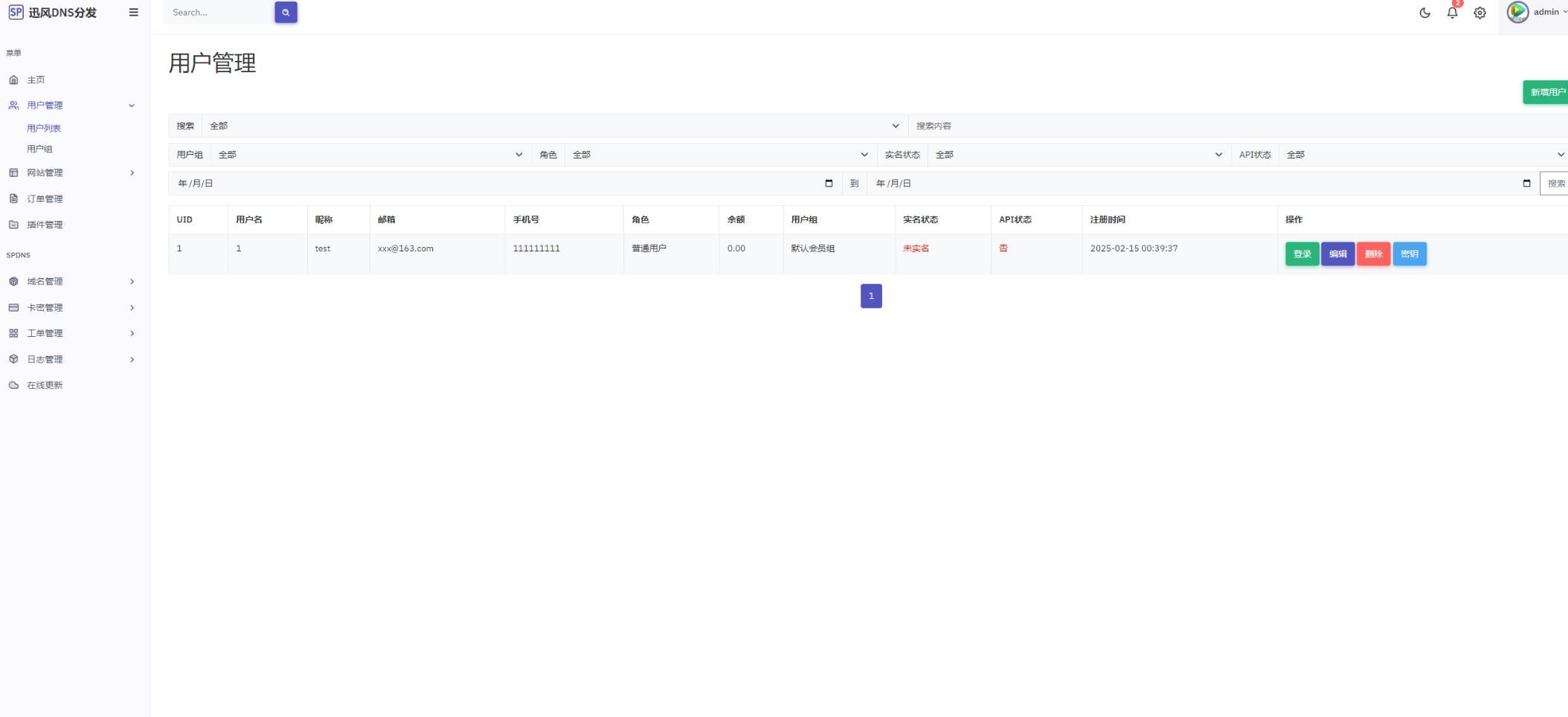Expand the 域名管理 sidebar menu
This screenshot has width=1568, height=717.
132,281
